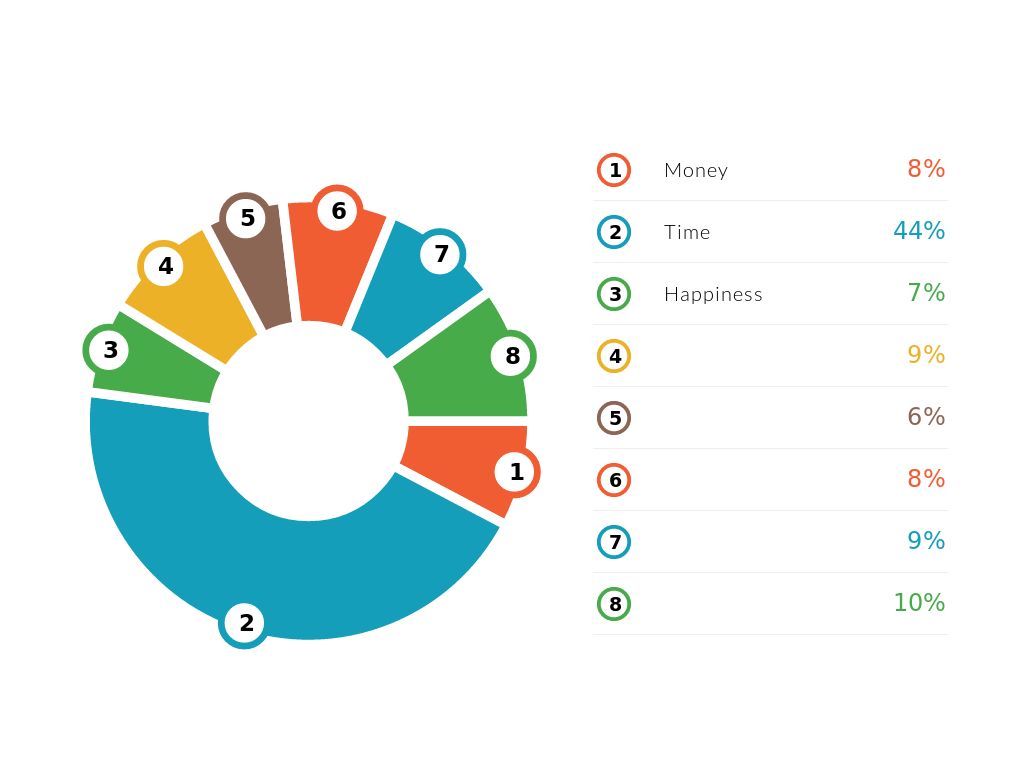The width and height of the screenshot is (1024, 768).
Task: Click the legend circle numbered 1
Action: (x=614, y=170)
